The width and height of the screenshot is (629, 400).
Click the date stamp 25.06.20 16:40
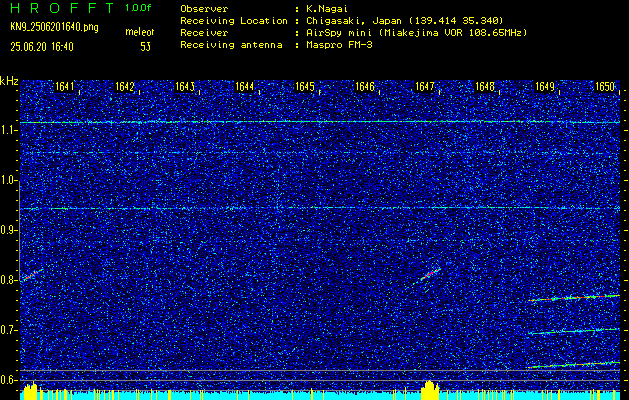(42, 47)
